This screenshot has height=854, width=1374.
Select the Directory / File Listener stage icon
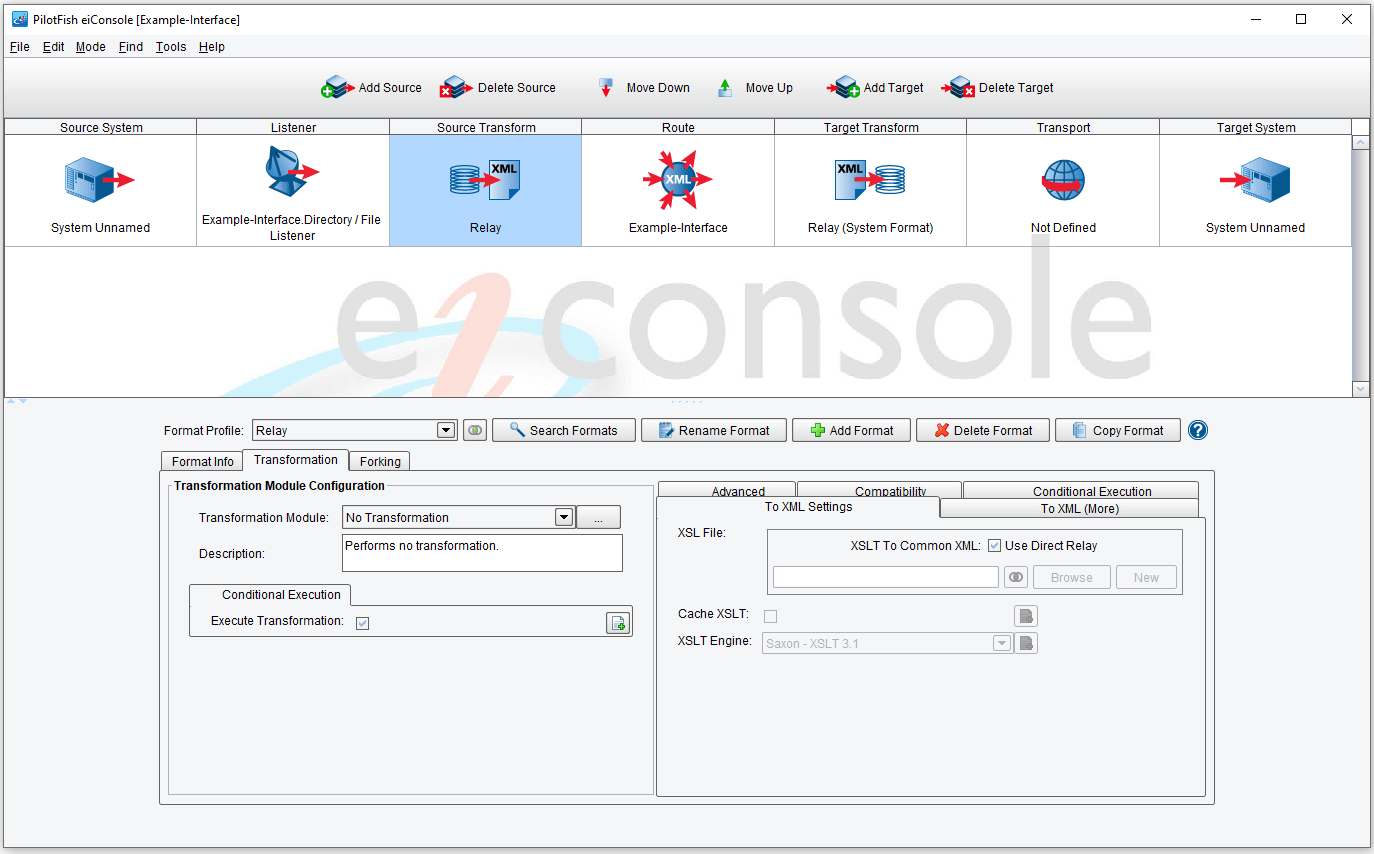click(x=292, y=172)
